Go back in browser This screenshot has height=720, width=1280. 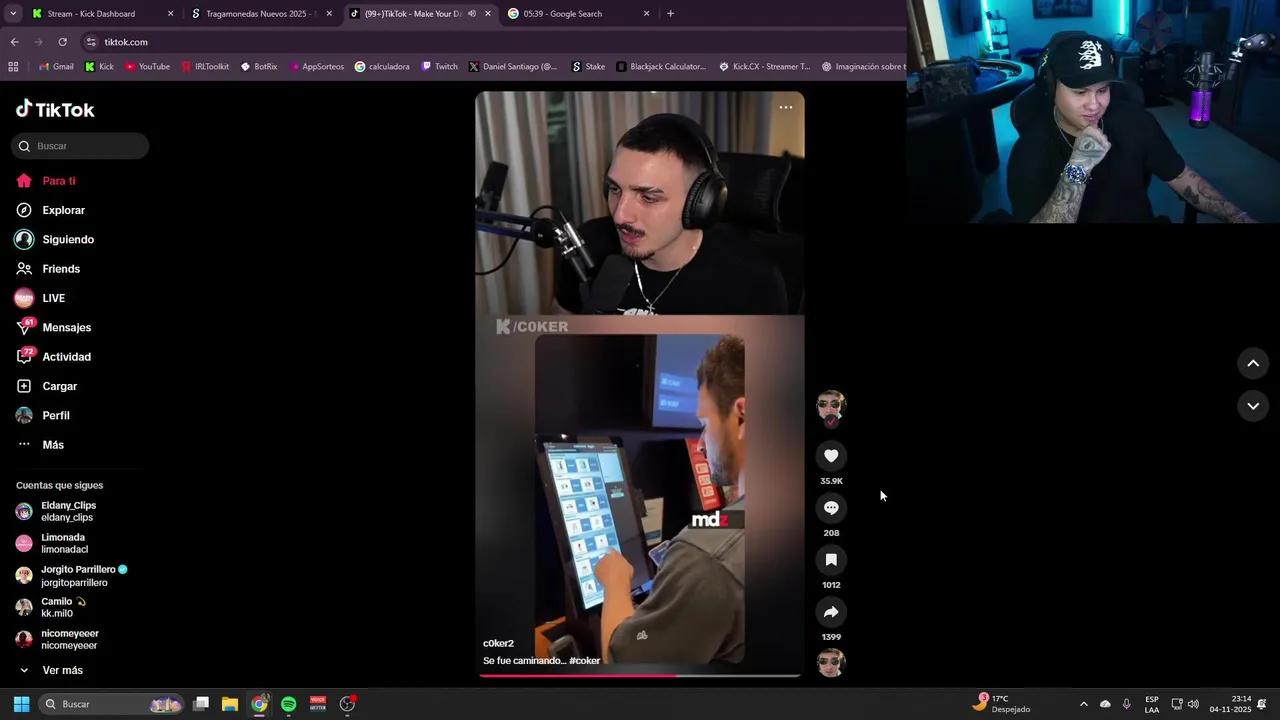(14, 42)
